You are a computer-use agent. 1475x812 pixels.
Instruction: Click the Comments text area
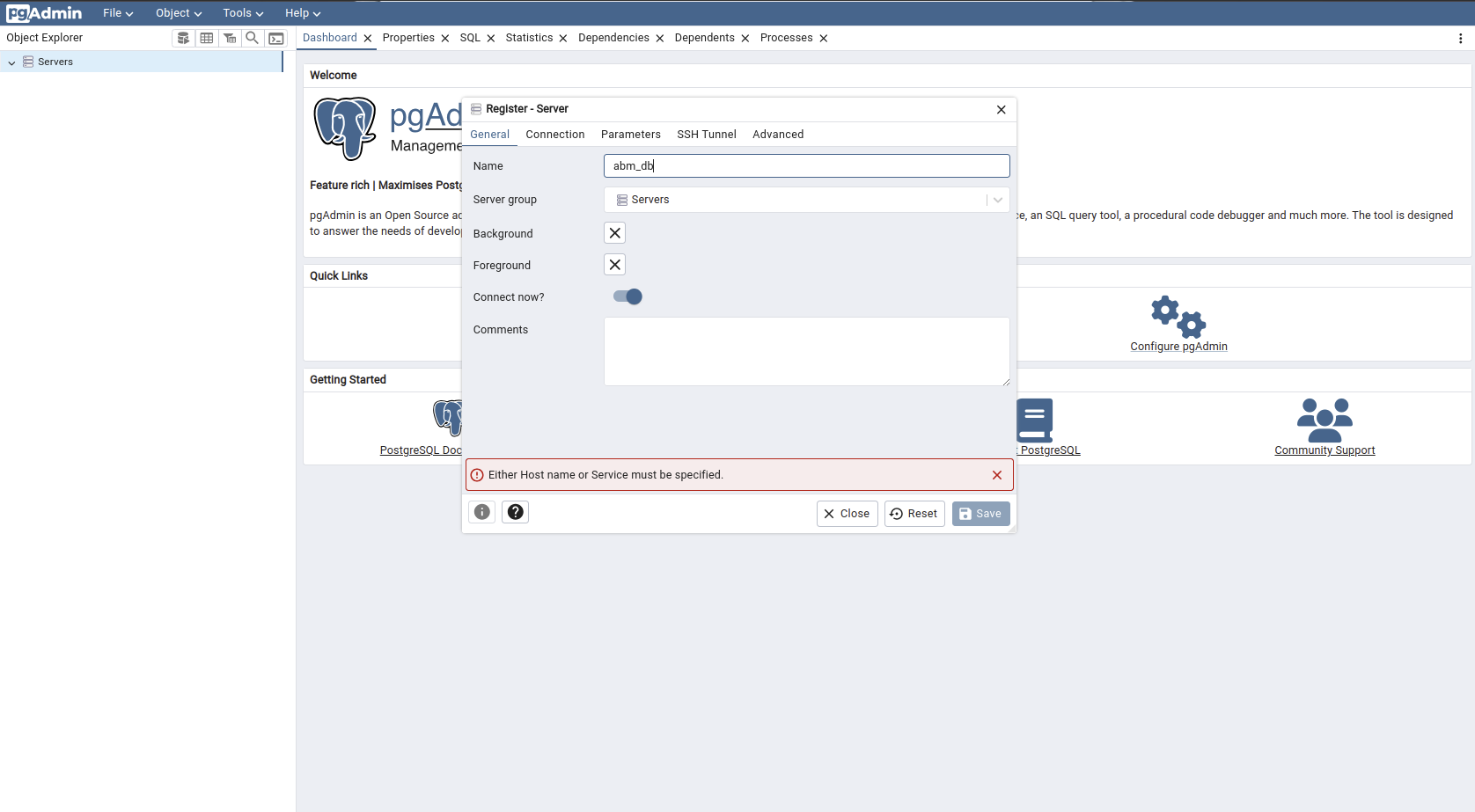[x=807, y=351]
